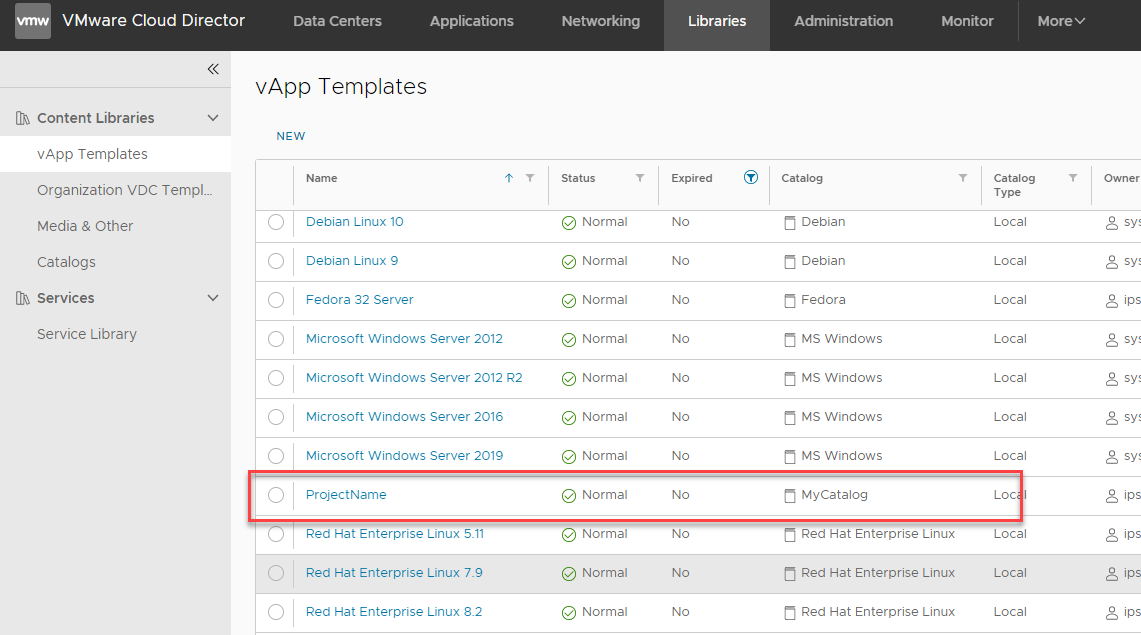Click the Normal status checkmark for Windows Server 2016
1141x635 pixels.
point(569,418)
